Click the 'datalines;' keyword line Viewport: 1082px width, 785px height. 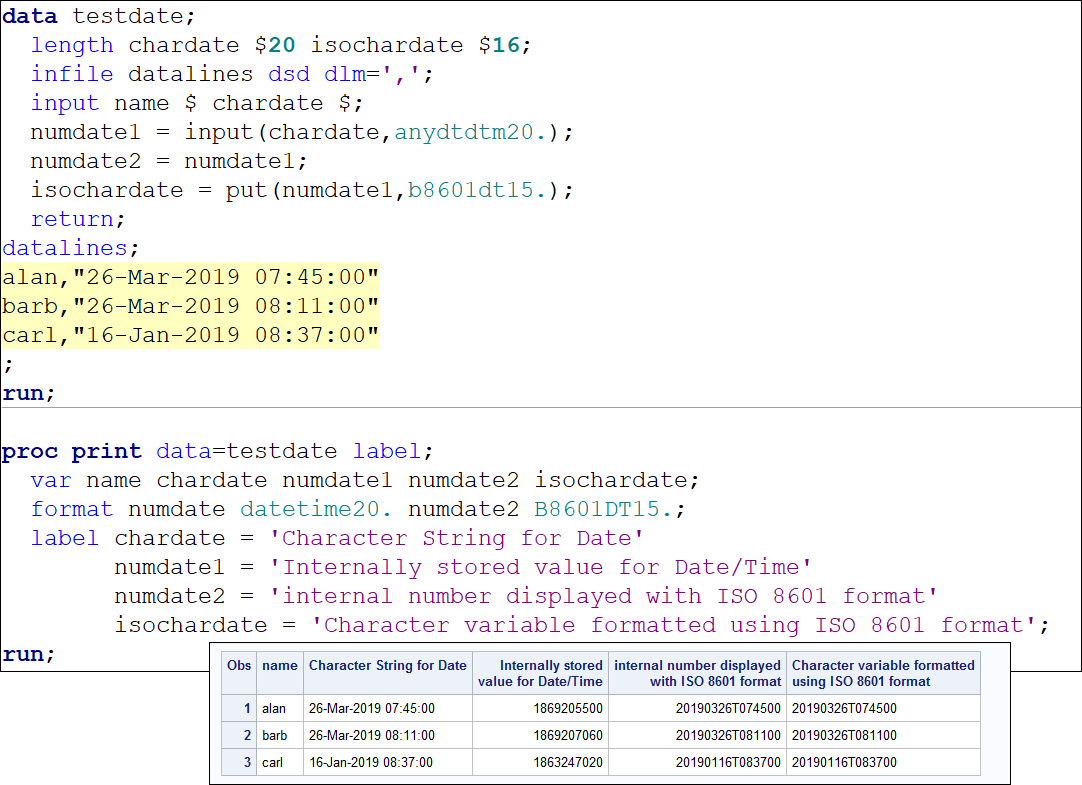[x=70, y=248]
